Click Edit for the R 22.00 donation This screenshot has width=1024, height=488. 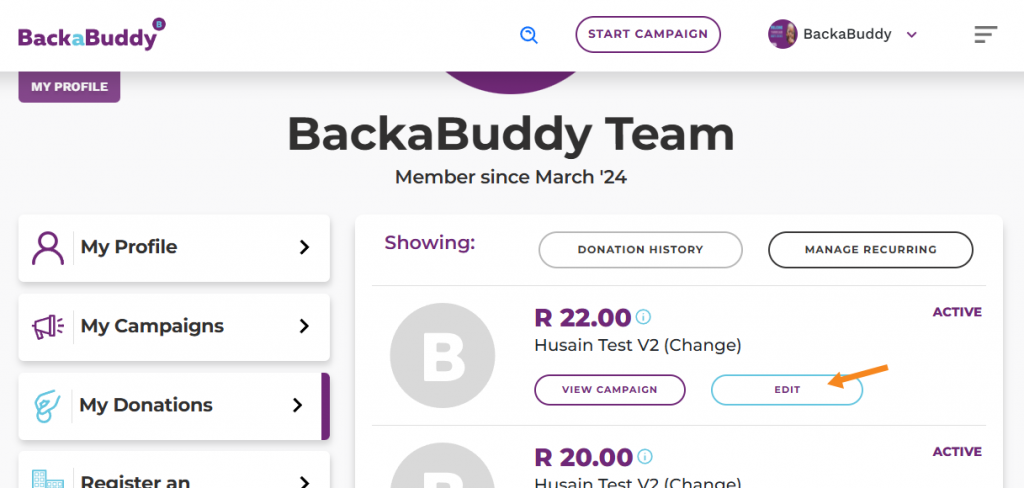pos(787,390)
